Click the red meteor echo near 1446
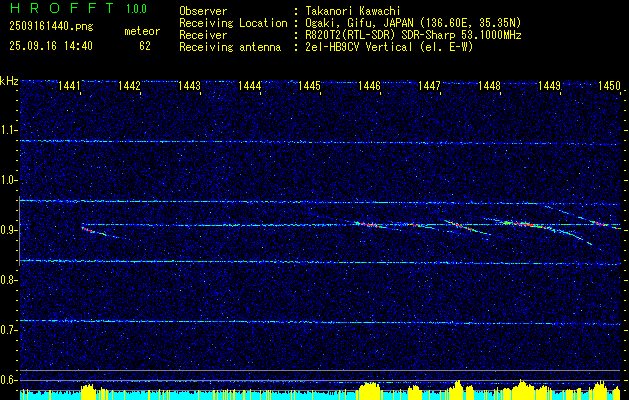The width and height of the screenshot is (629, 400). pyautogui.click(x=369, y=224)
